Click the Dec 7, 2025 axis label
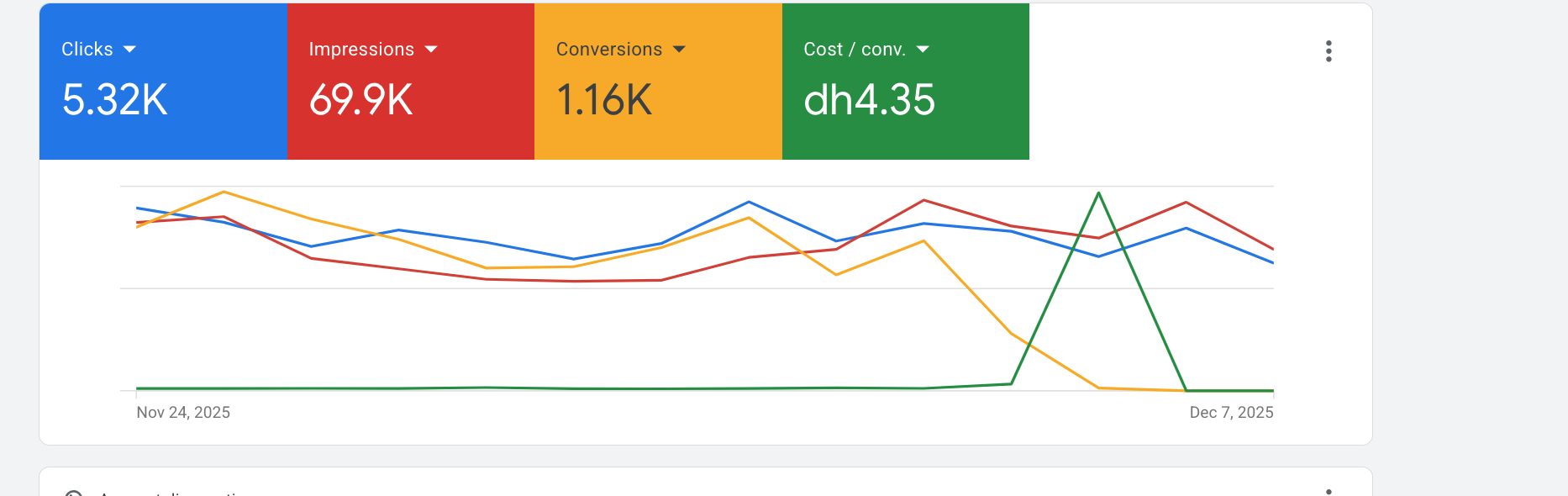 pyautogui.click(x=1231, y=413)
